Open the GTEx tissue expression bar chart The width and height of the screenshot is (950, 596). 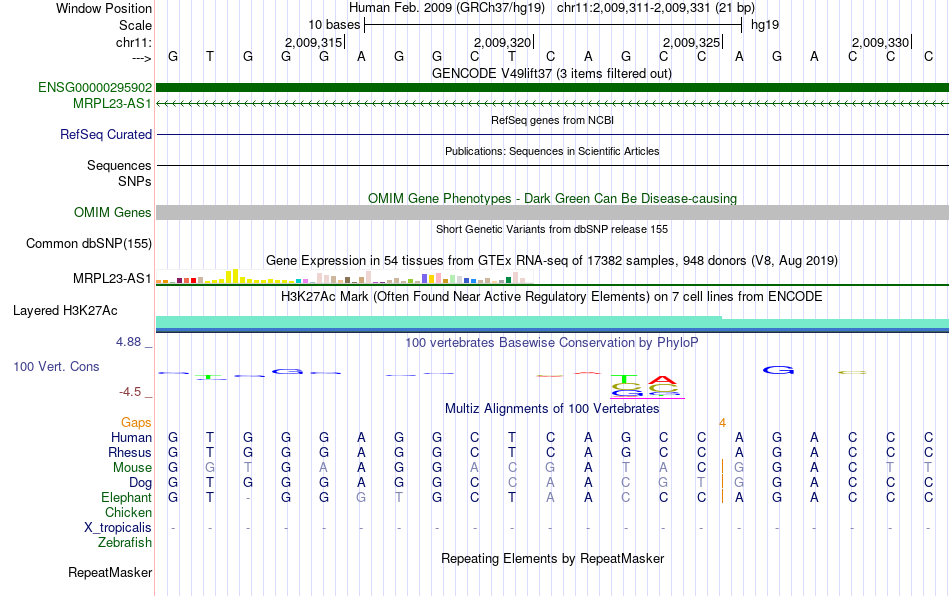click(x=343, y=277)
